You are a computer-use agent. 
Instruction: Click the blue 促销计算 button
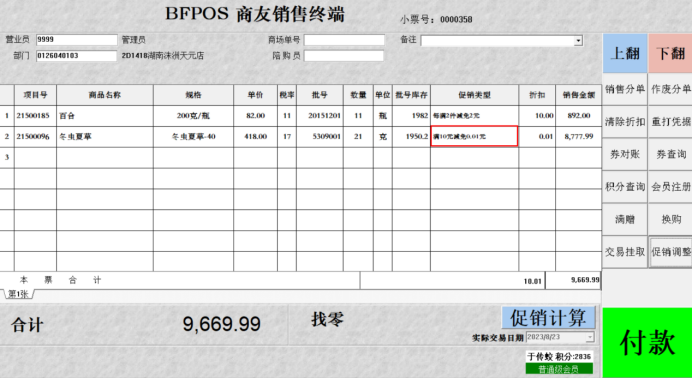click(x=548, y=317)
